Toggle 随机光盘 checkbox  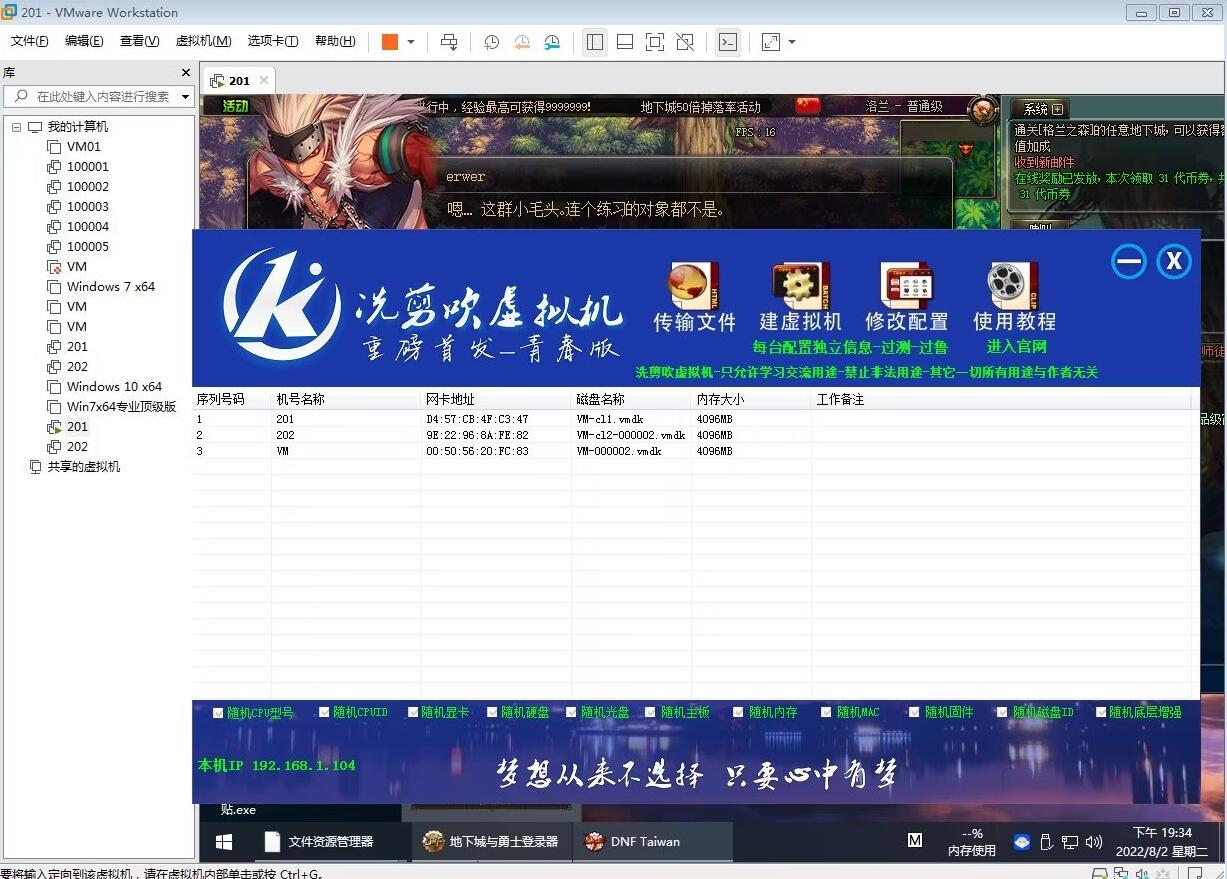click(x=572, y=713)
